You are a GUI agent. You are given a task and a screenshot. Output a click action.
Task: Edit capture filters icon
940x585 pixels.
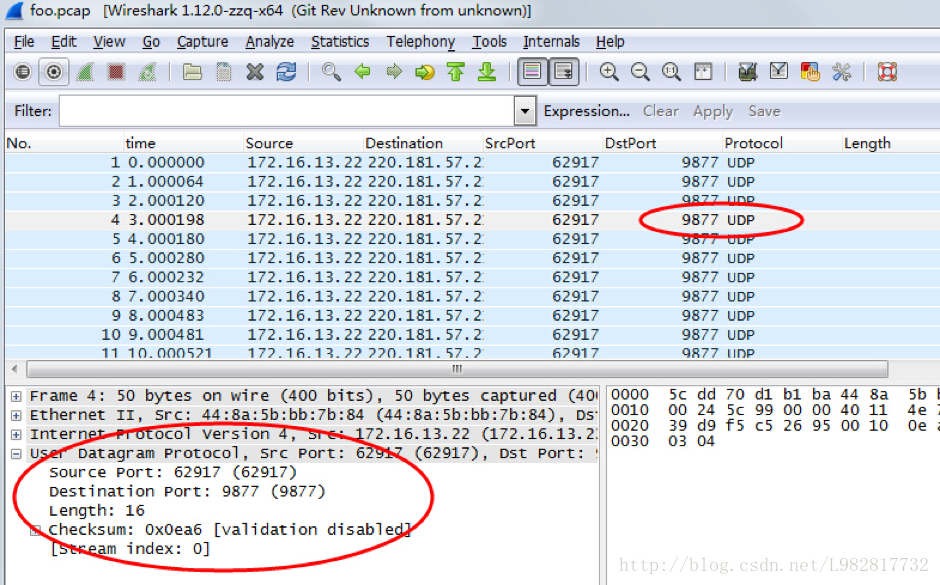tap(748, 73)
